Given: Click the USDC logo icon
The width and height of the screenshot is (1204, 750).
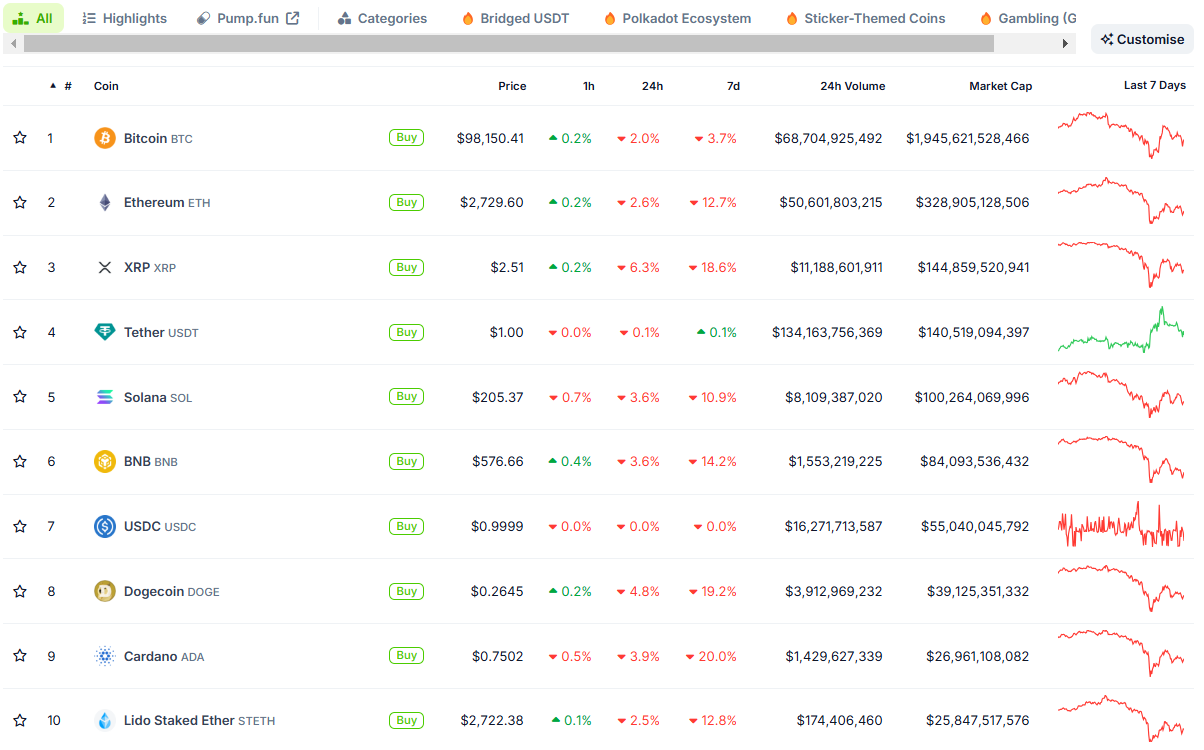Looking at the screenshot, I should tap(105, 526).
